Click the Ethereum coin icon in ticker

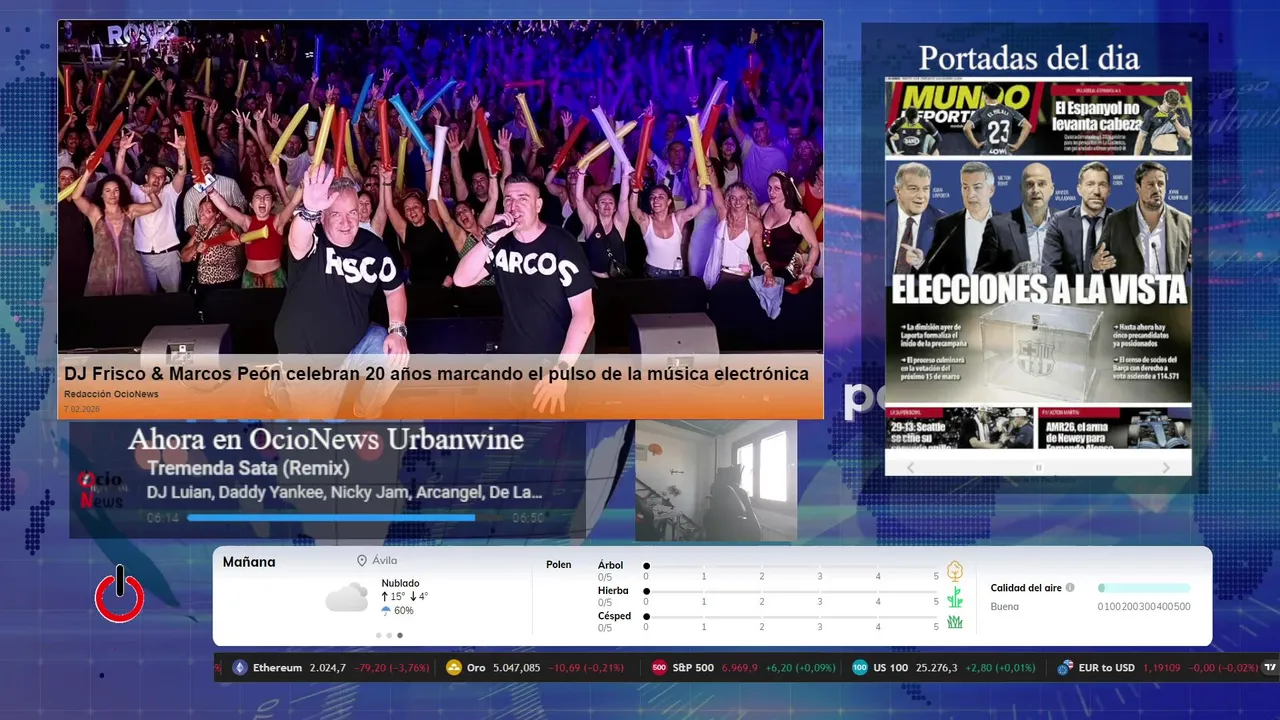click(240, 668)
